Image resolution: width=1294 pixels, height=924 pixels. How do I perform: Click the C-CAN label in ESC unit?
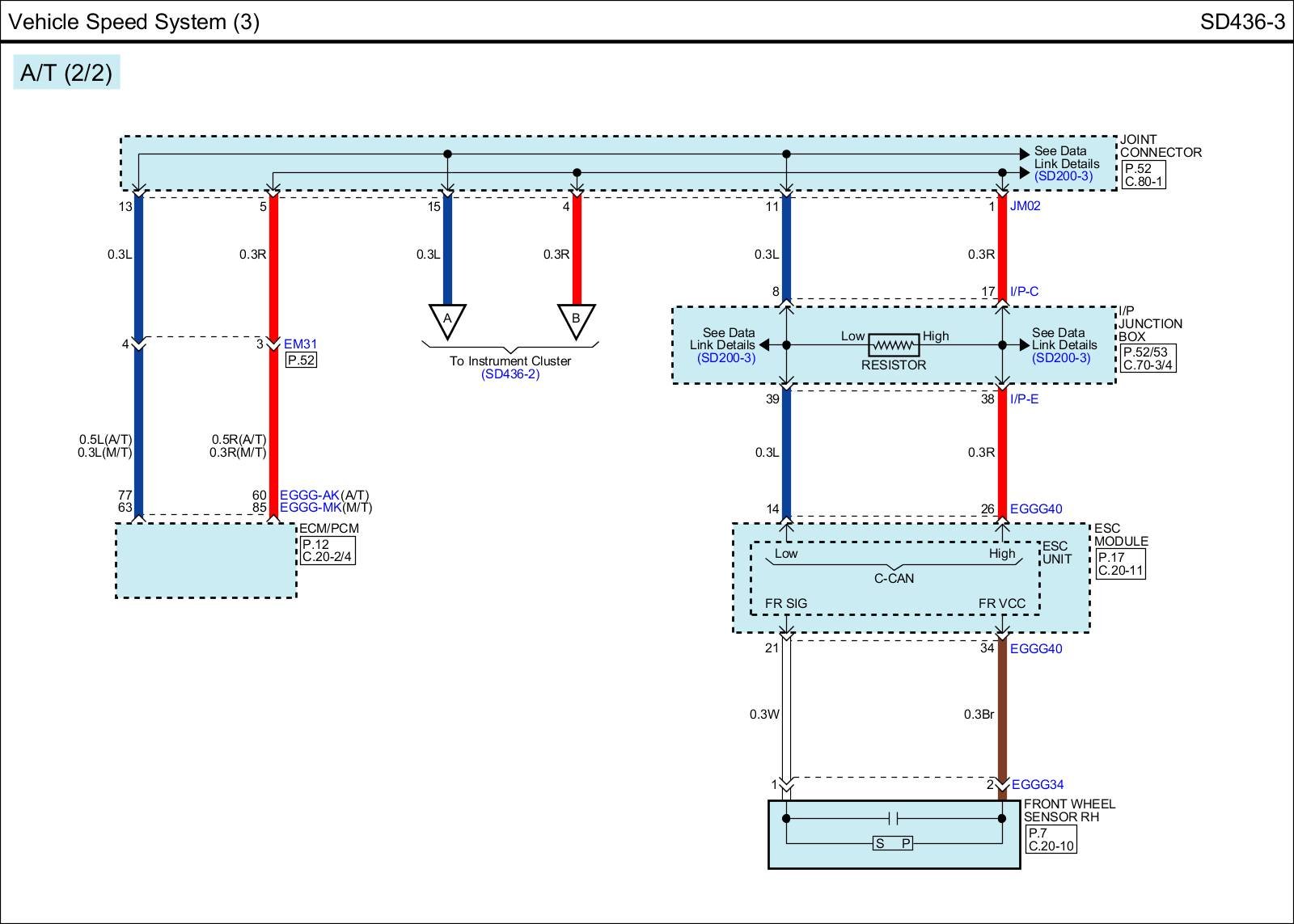pyautogui.click(x=894, y=578)
